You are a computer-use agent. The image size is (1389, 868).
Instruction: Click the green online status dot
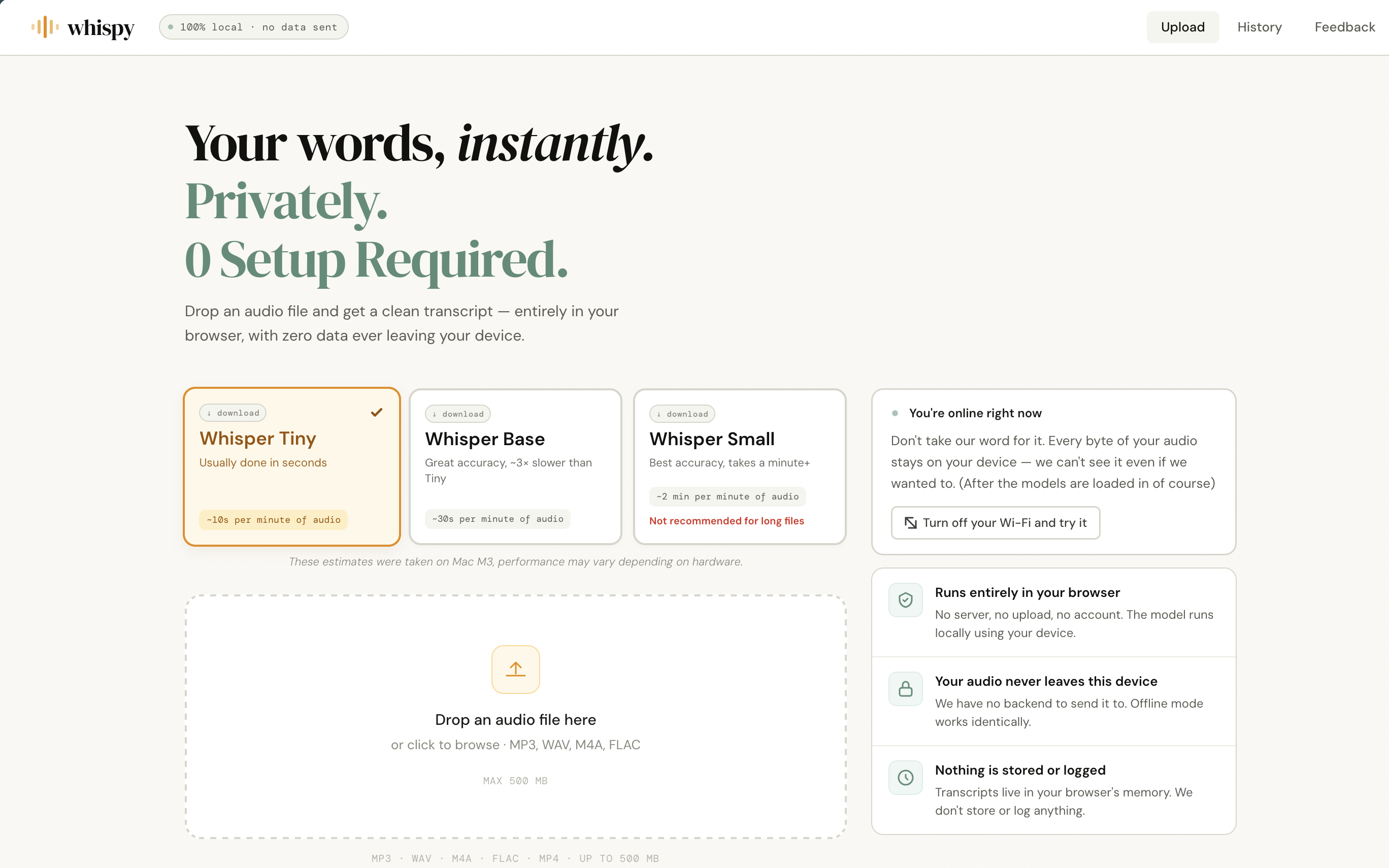(x=895, y=413)
